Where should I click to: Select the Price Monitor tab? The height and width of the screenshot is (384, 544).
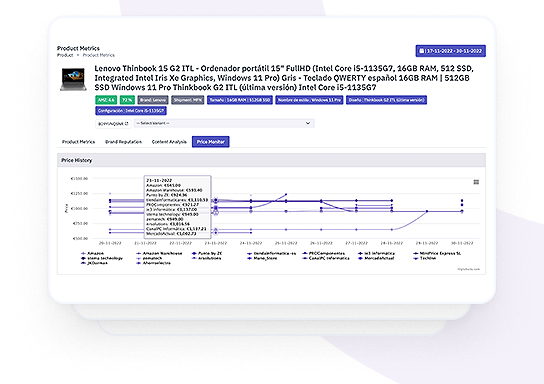[x=211, y=142]
